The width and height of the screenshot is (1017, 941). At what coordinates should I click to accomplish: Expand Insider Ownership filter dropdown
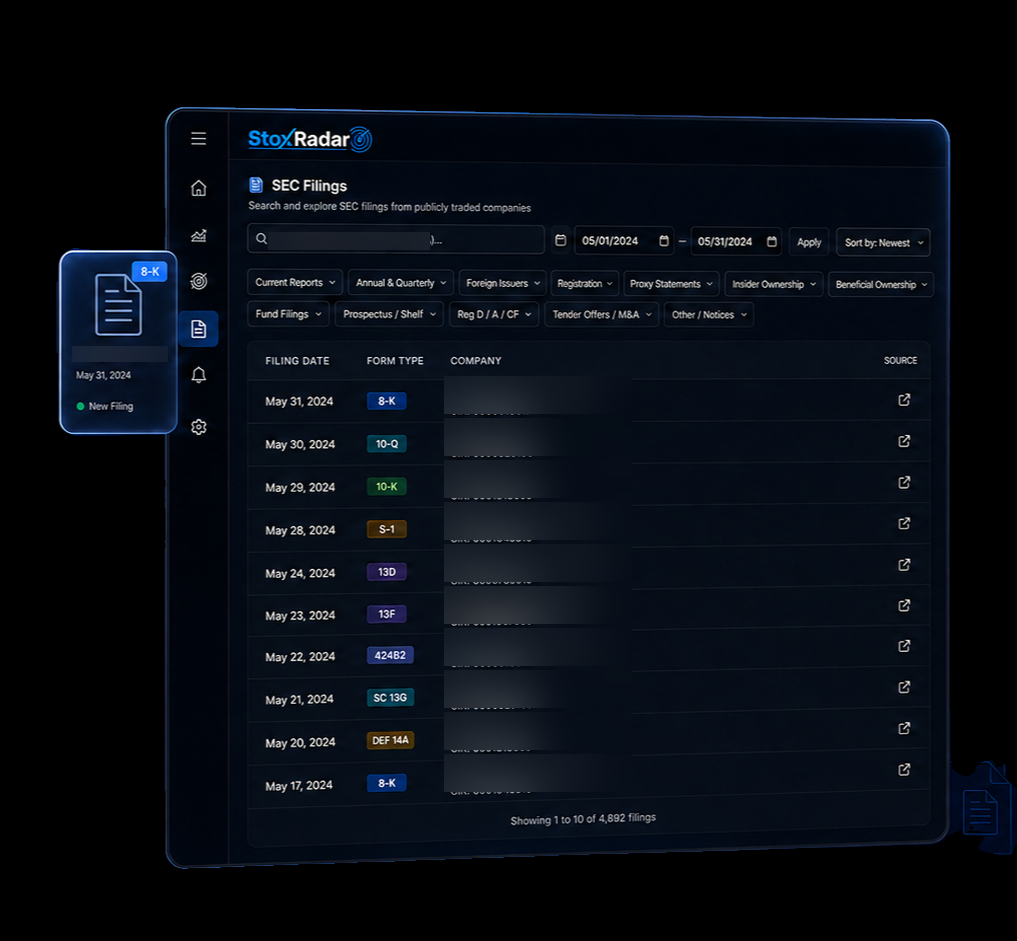(774, 284)
